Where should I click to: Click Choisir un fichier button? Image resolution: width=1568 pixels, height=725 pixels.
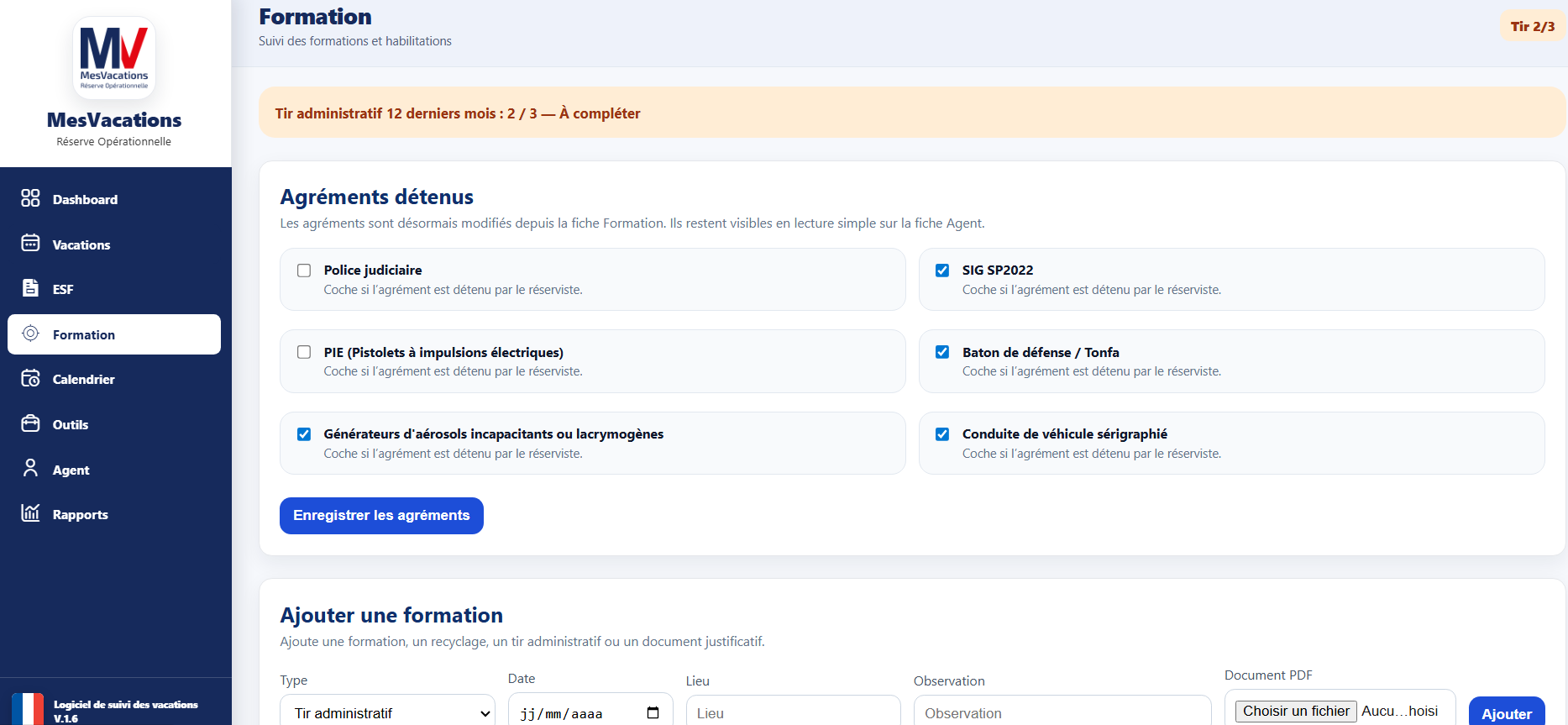click(x=1296, y=711)
